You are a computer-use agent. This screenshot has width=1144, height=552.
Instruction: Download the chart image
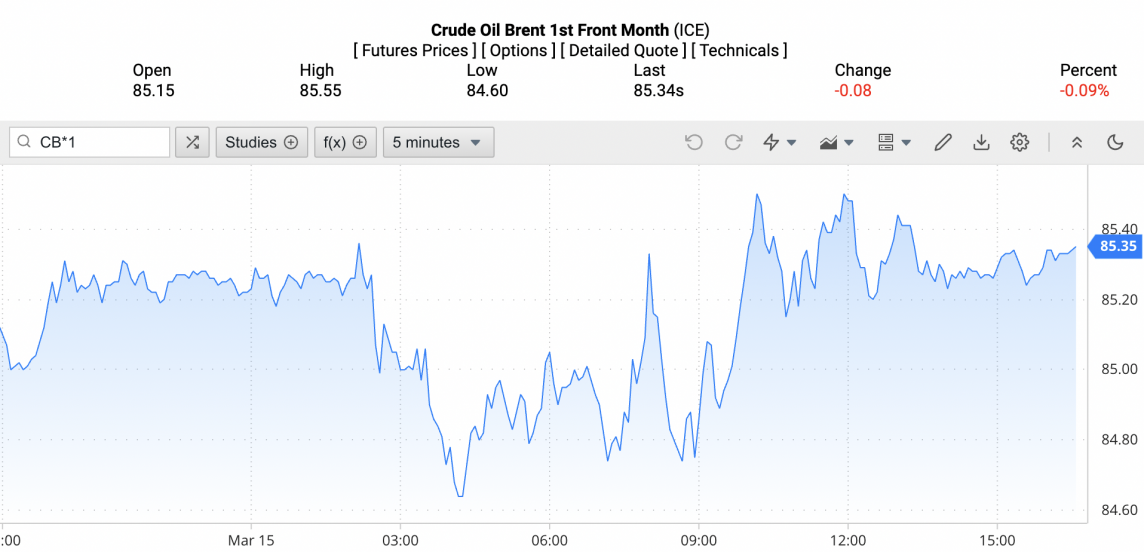(x=981, y=142)
